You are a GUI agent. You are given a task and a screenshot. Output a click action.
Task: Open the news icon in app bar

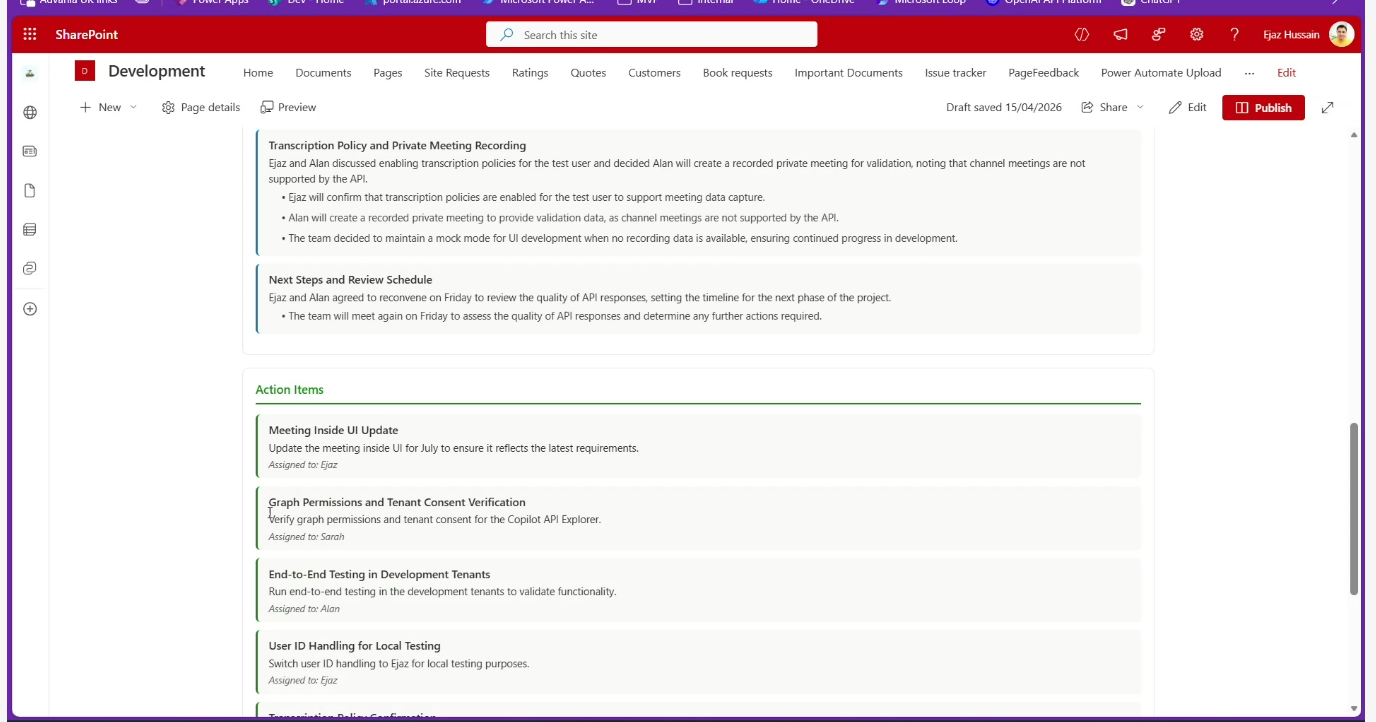click(30, 151)
